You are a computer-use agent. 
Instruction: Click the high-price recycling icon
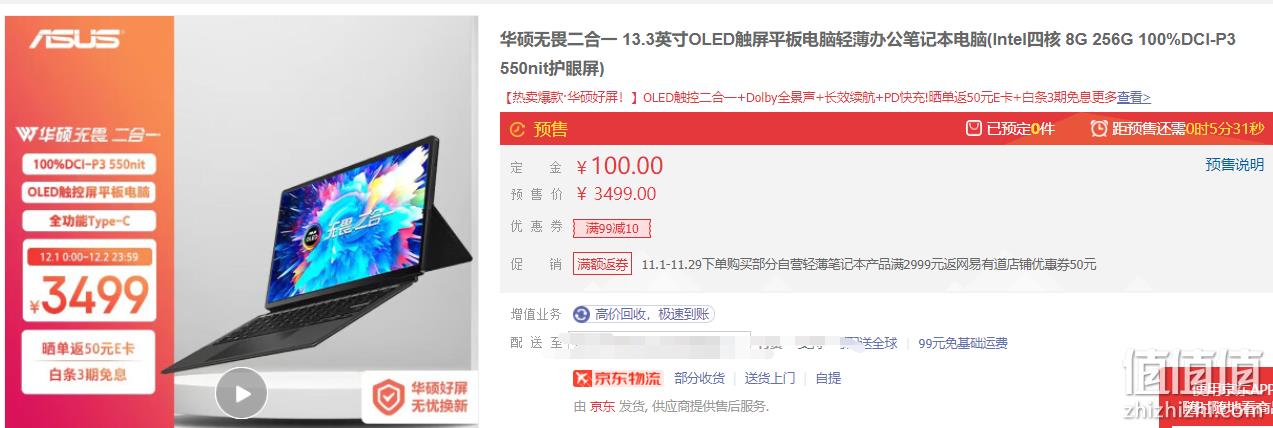click(580, 314)
